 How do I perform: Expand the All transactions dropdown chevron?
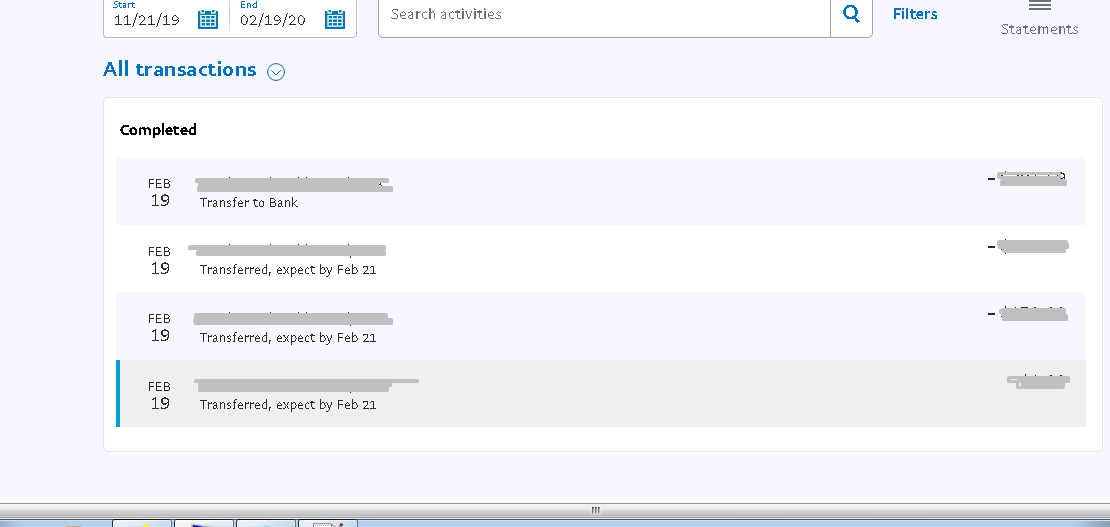click(276, 72)
